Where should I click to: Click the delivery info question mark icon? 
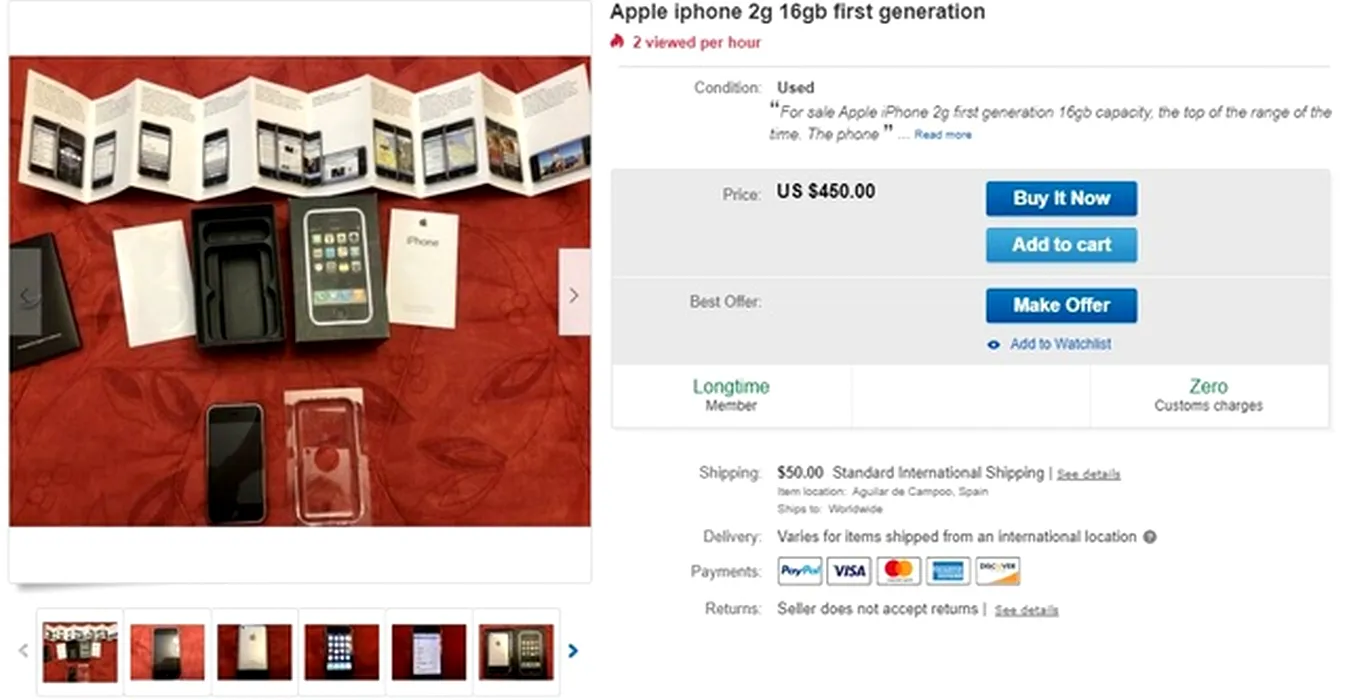click(1150, 537)
